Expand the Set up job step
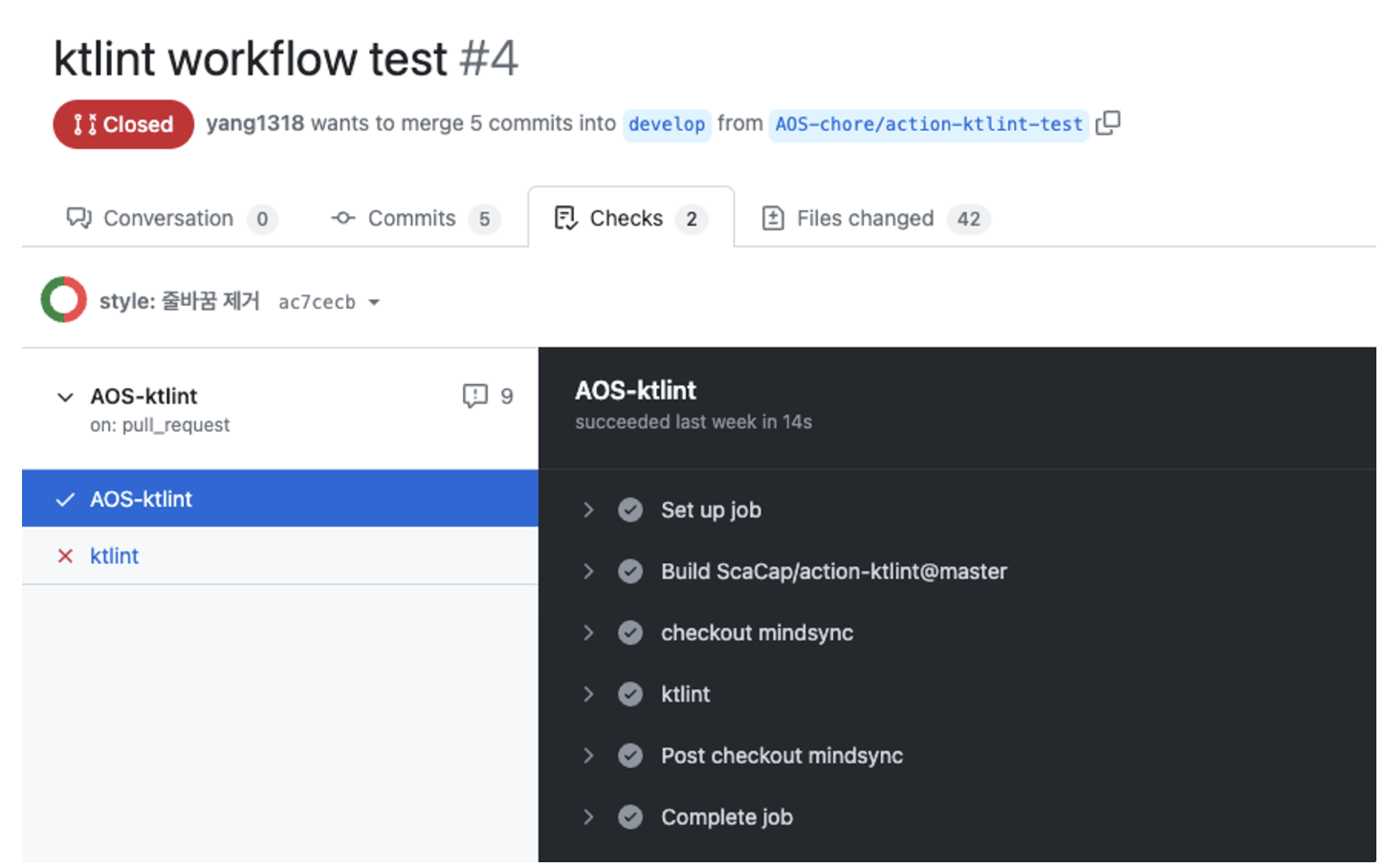Viewport: 1385px width, 868px height. coord(588,510)
